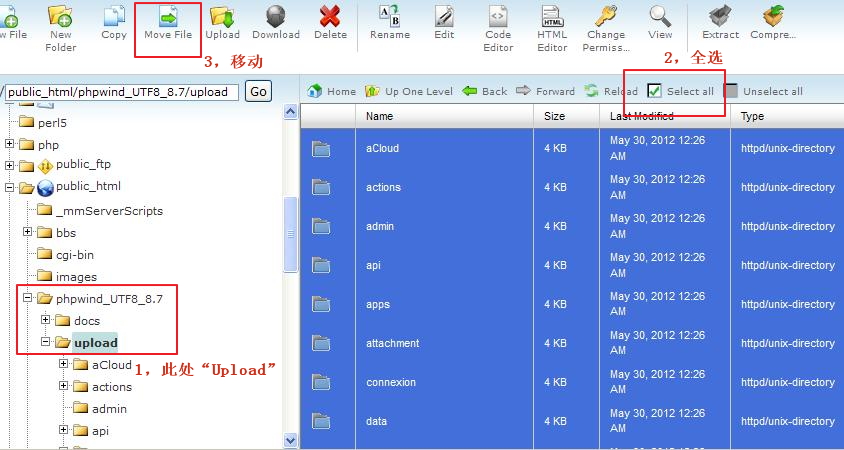This screenshot has height=450, width=844.
Task: Click the actions name in file list
Action: (383, 187)
